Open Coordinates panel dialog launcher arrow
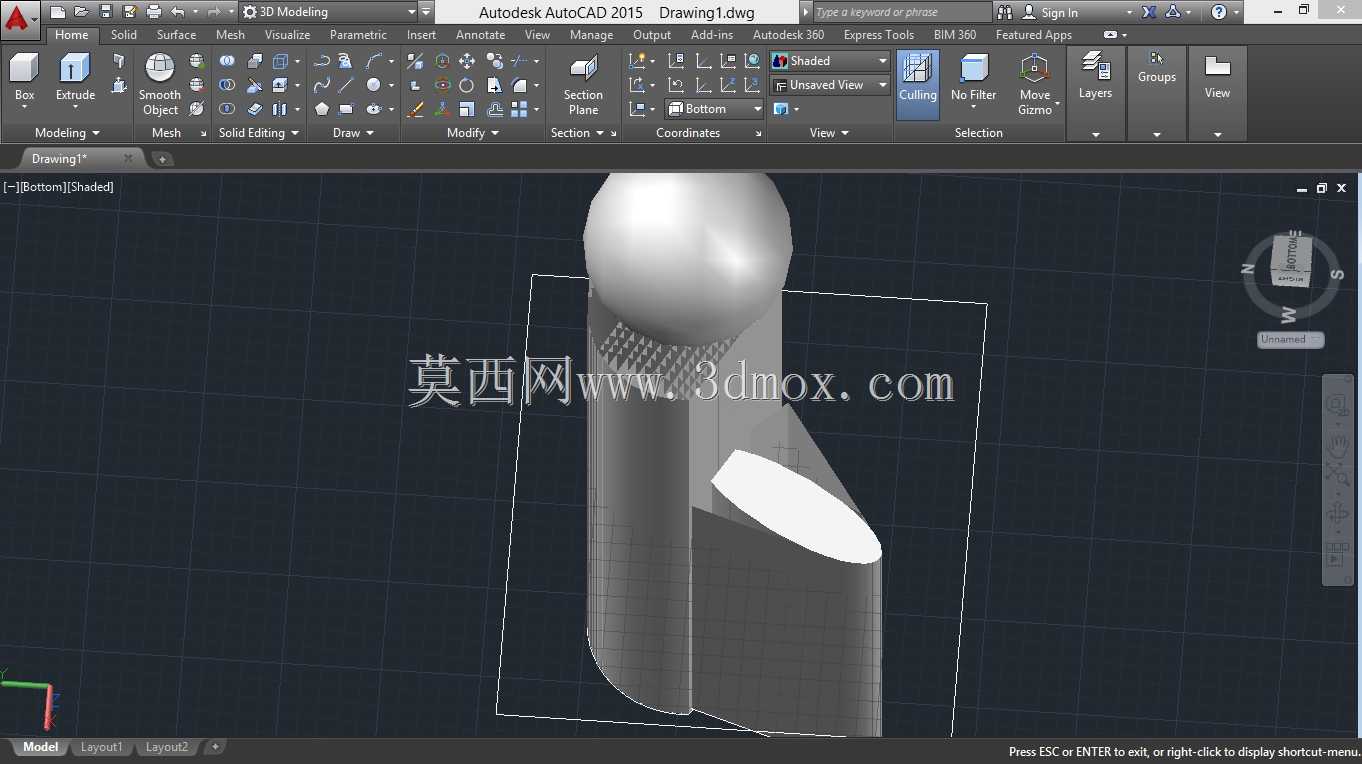Viewport: 1362px width, 764px height. (758, 134)
